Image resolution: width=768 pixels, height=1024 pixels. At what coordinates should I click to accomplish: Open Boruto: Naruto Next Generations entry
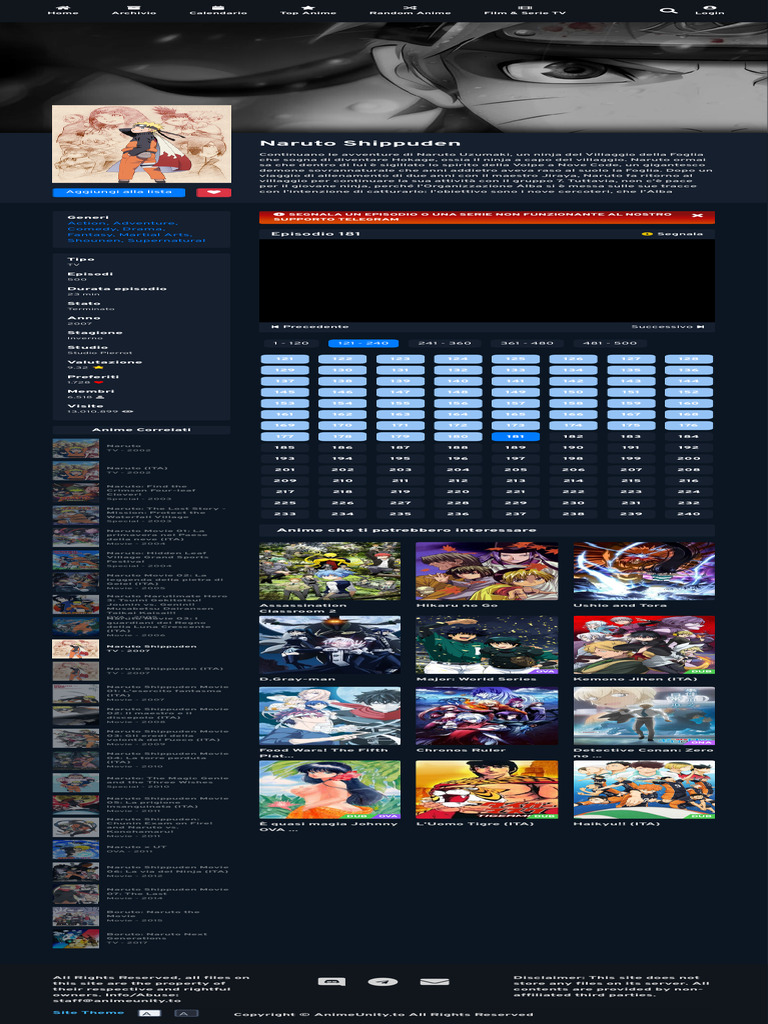141,938
